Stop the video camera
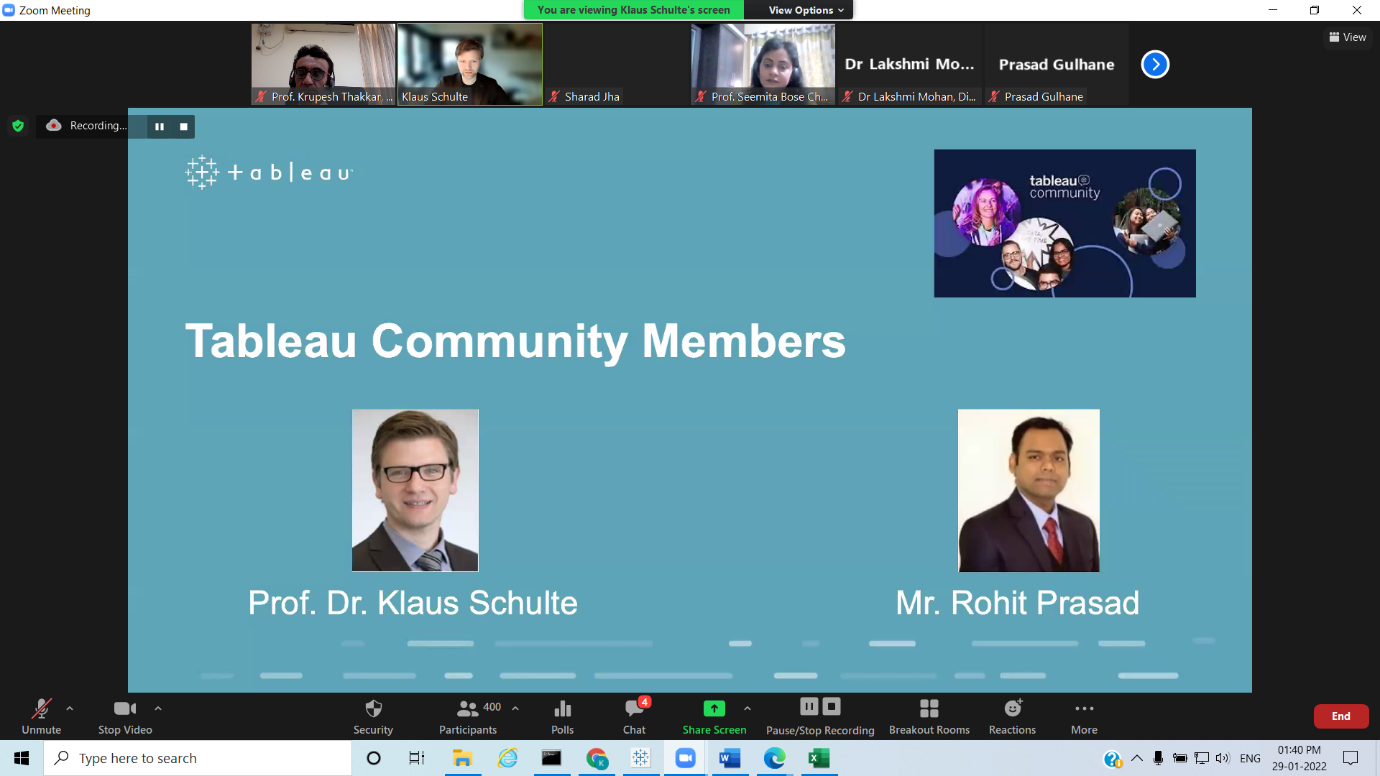This screenshot has height=776, width=1380. 125,716
